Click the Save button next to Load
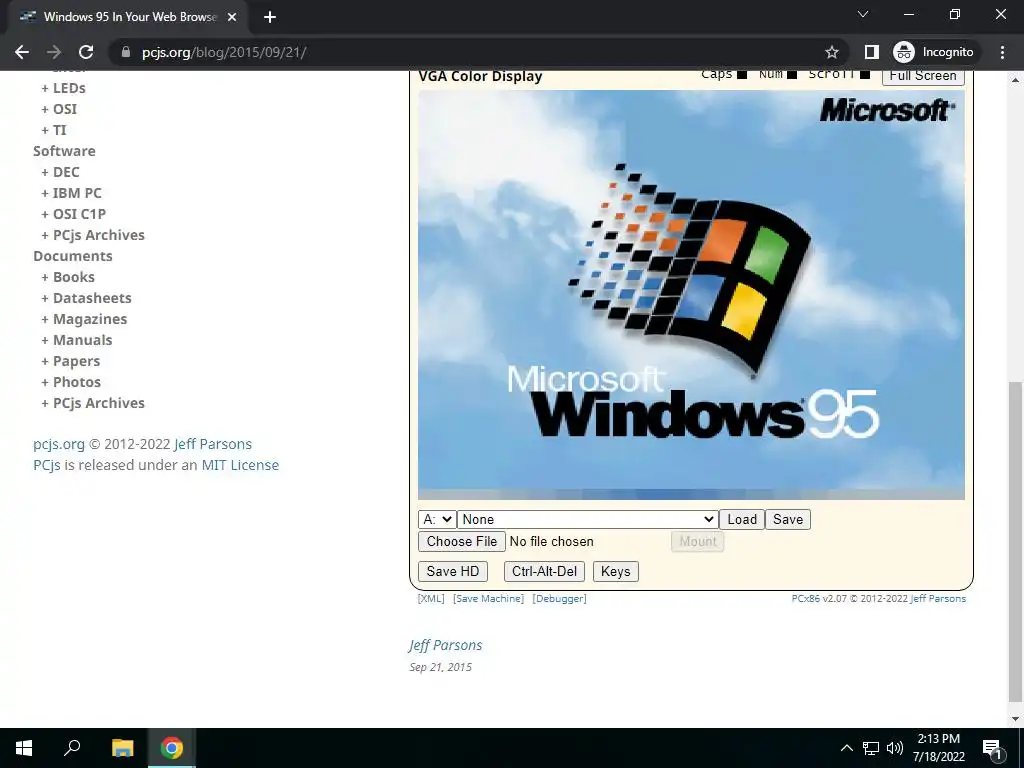The width and height of the screenshot is (1024, 768). pos(788,519)
